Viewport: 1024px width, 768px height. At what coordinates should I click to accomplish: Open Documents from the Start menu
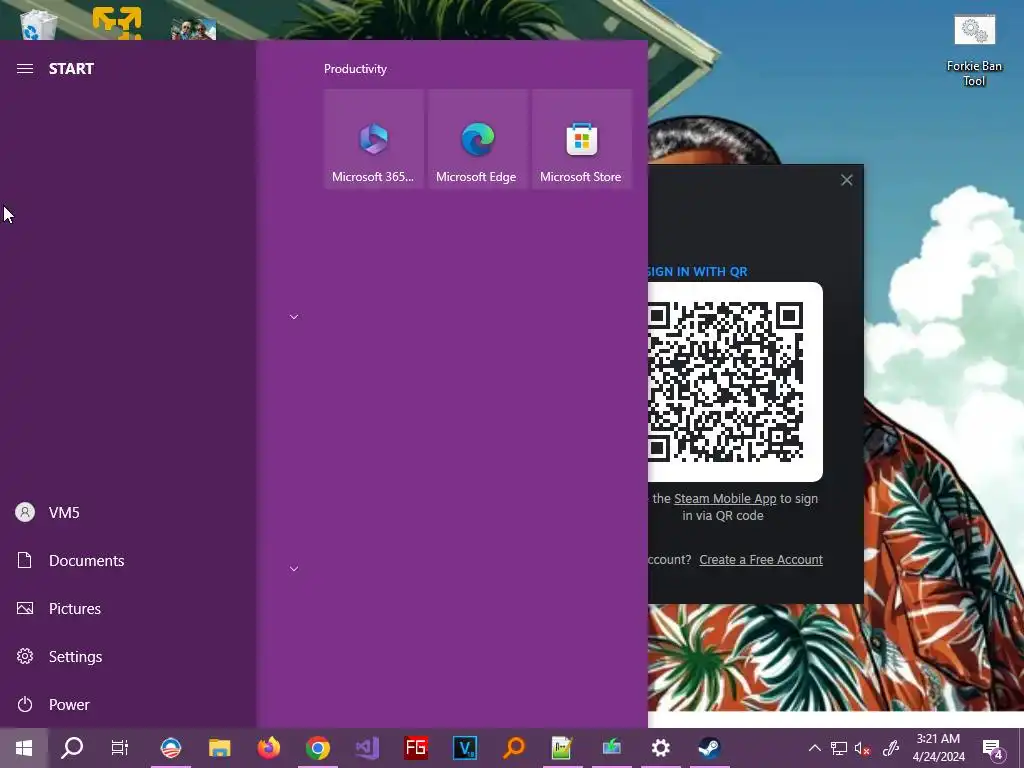coord(127,560)
